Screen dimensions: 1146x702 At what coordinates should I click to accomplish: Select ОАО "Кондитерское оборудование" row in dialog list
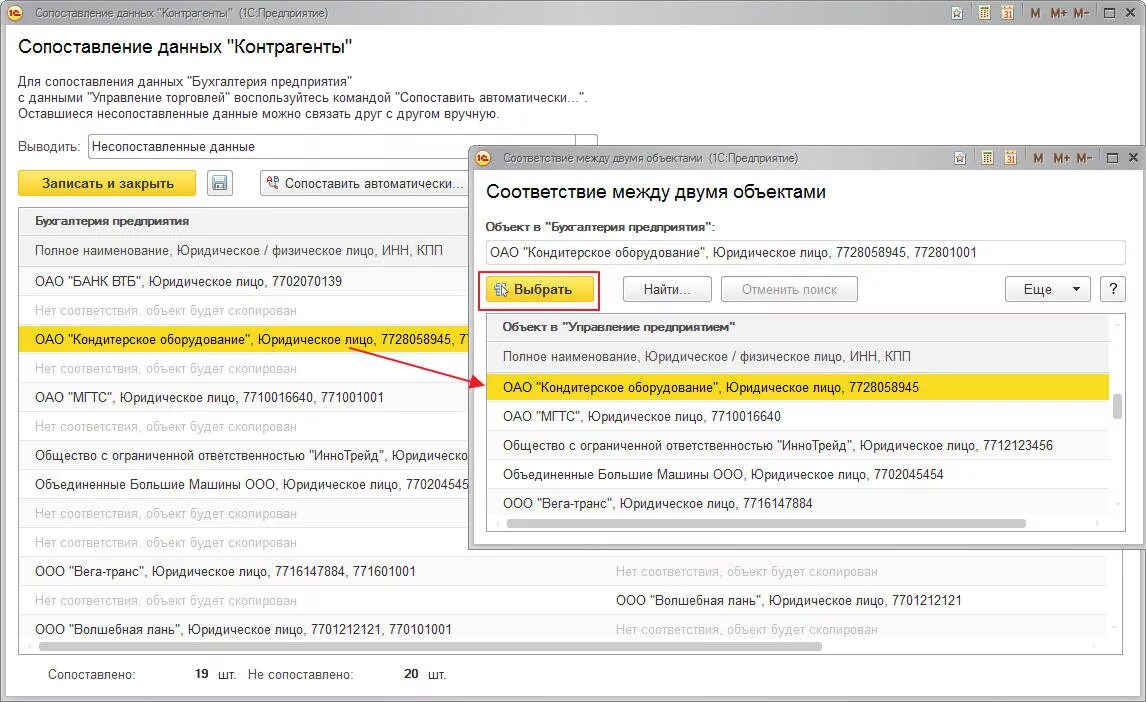pos(797,387)
